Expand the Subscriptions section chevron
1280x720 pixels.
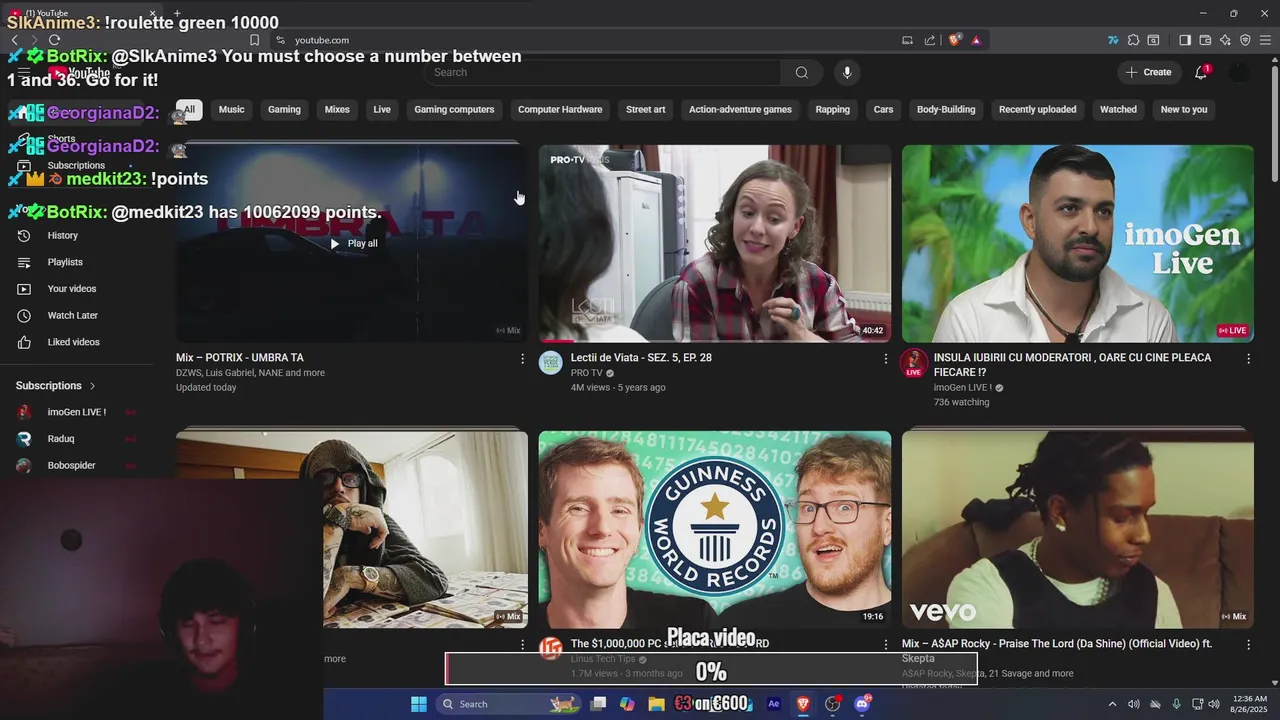pos(92,386)
